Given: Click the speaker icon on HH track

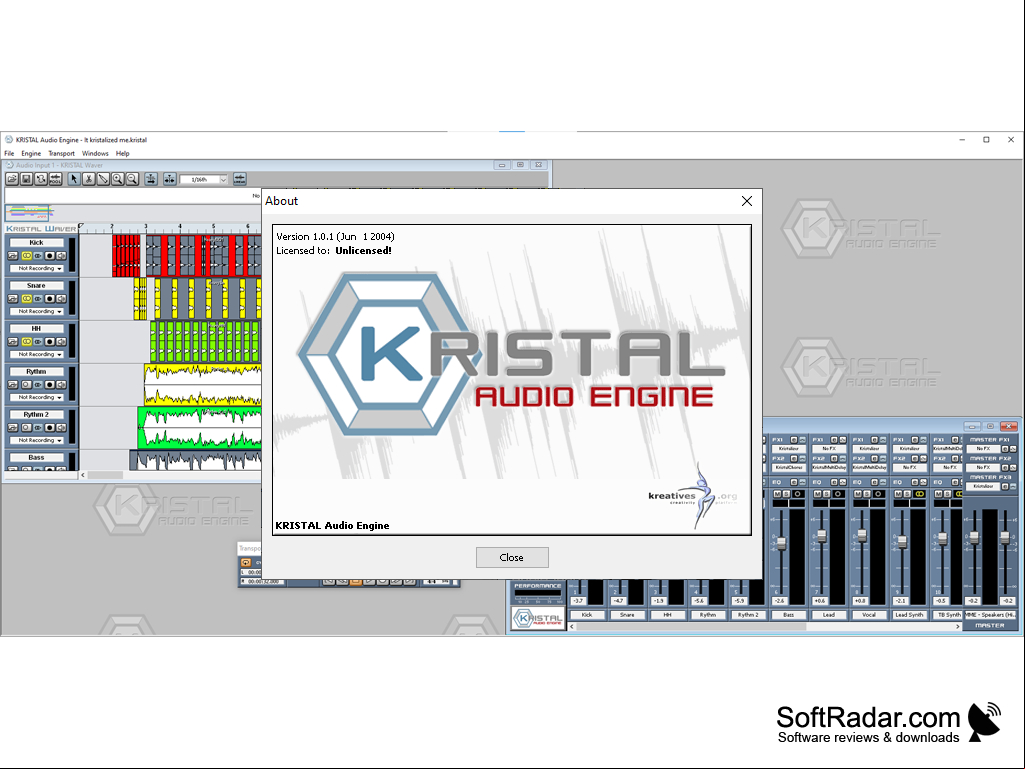Looking at the screenshot, I should [x=61, y=342].
